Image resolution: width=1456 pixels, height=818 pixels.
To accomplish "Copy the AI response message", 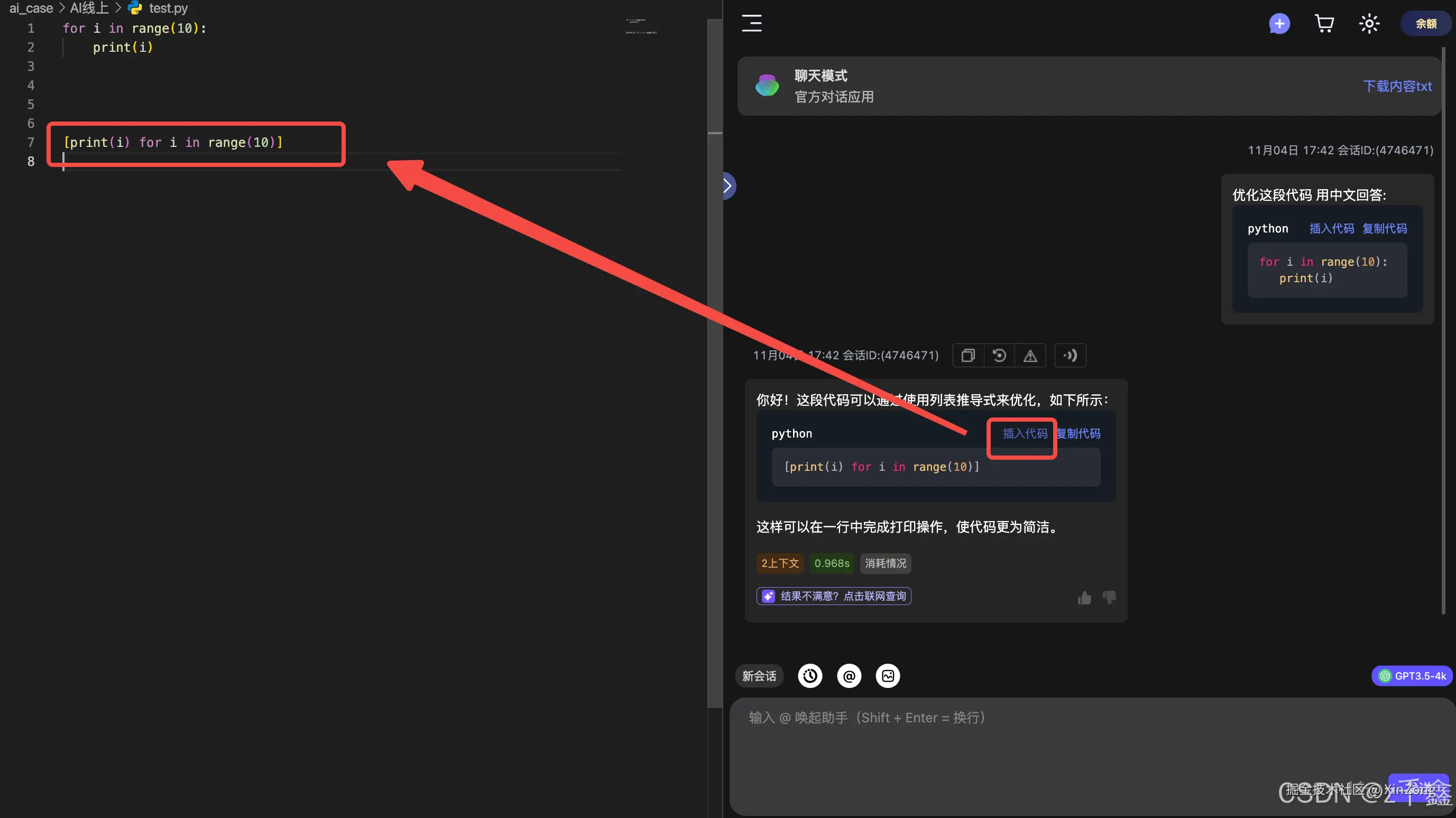I will [967, 355].
